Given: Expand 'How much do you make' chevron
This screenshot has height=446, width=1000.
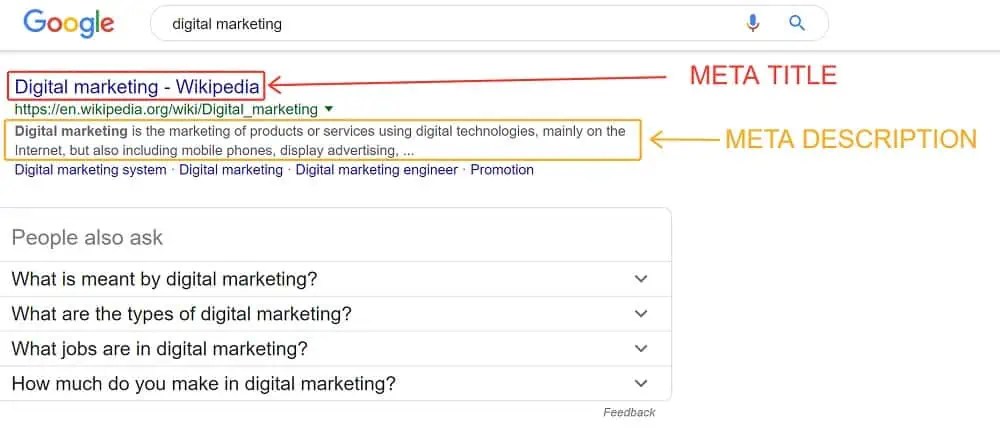Looking at the screenshot, I should pyautogui.click(x=641, y=384).
